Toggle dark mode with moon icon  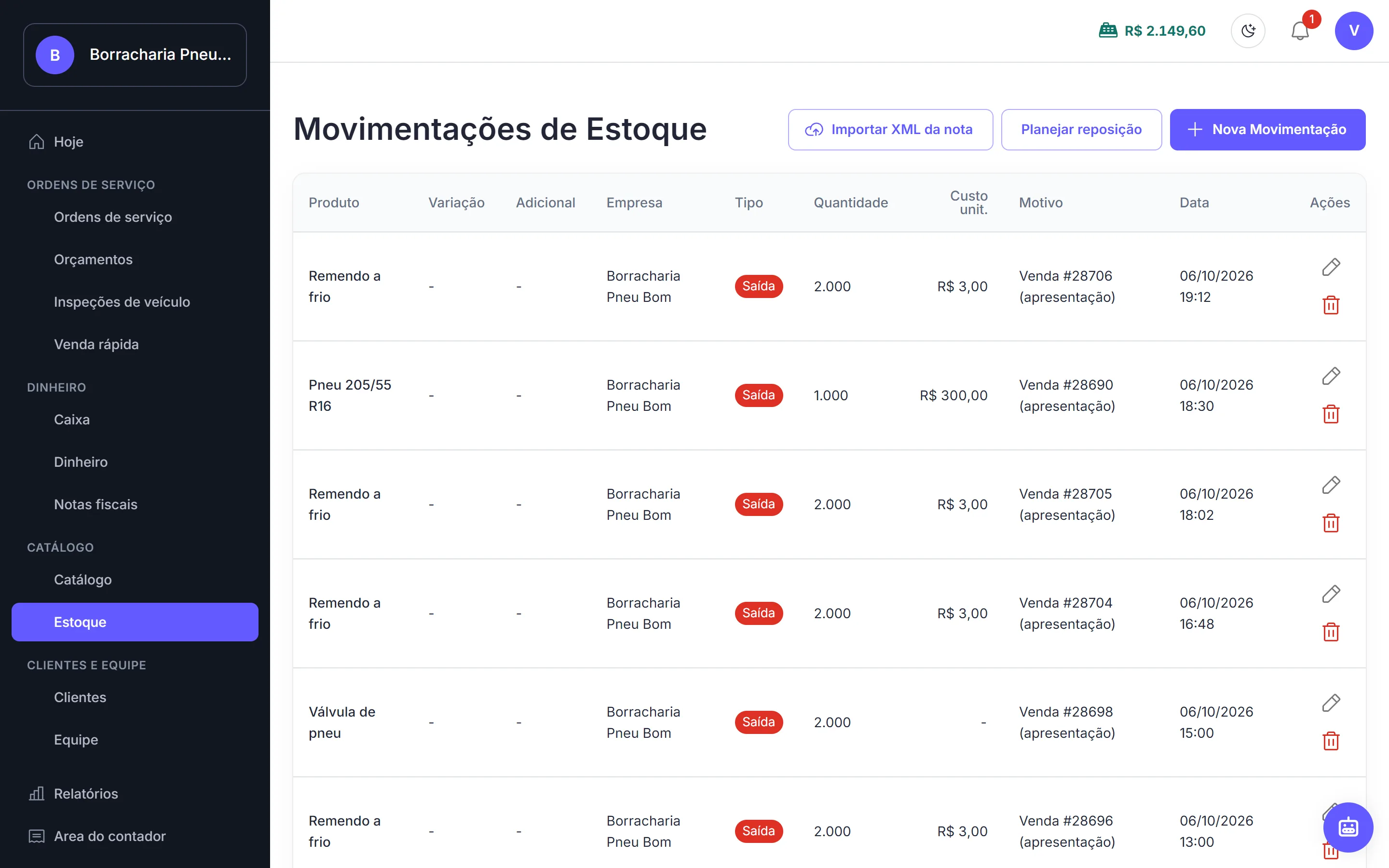(1248, 31)
